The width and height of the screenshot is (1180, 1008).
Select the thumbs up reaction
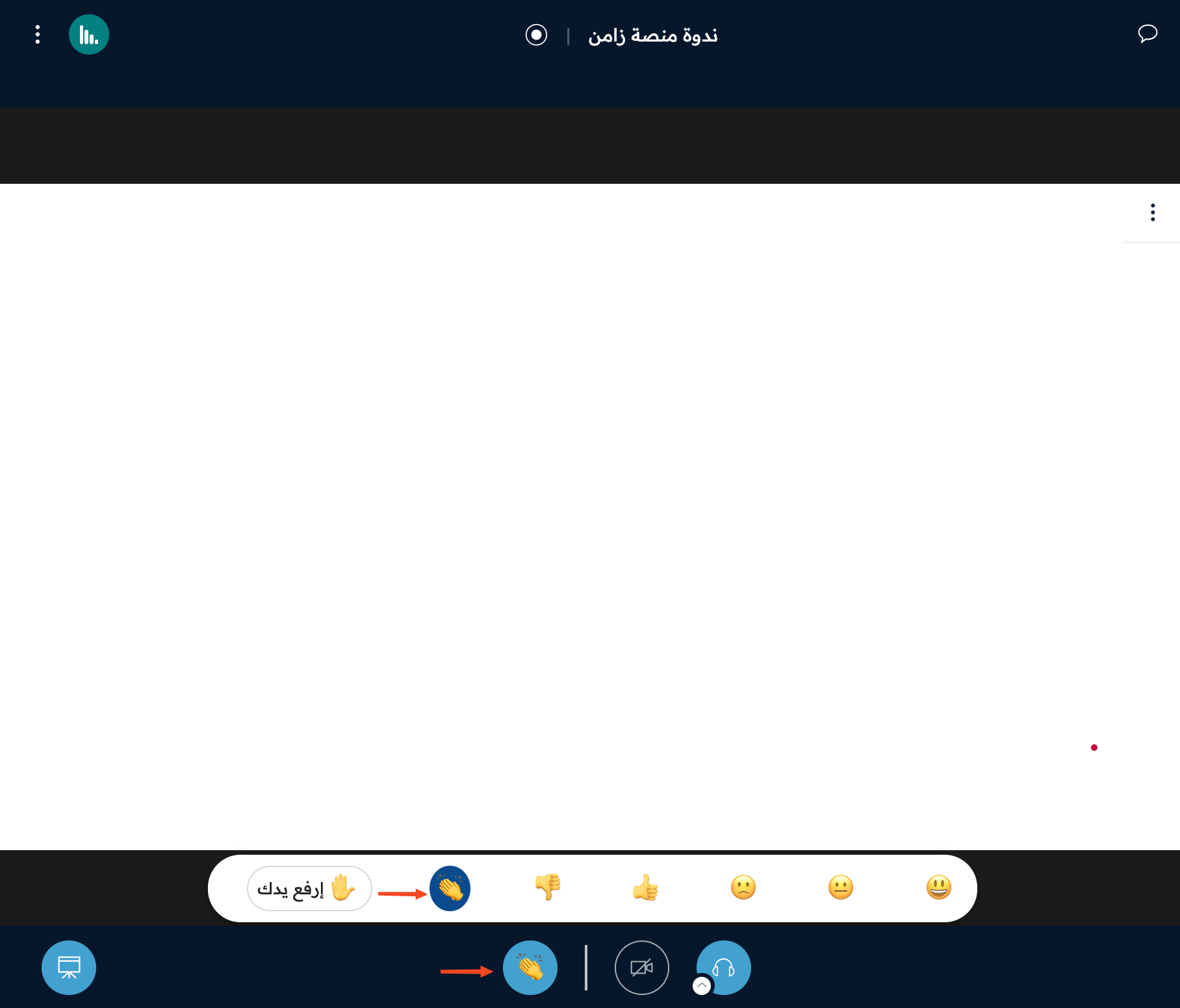pos(645,887)
